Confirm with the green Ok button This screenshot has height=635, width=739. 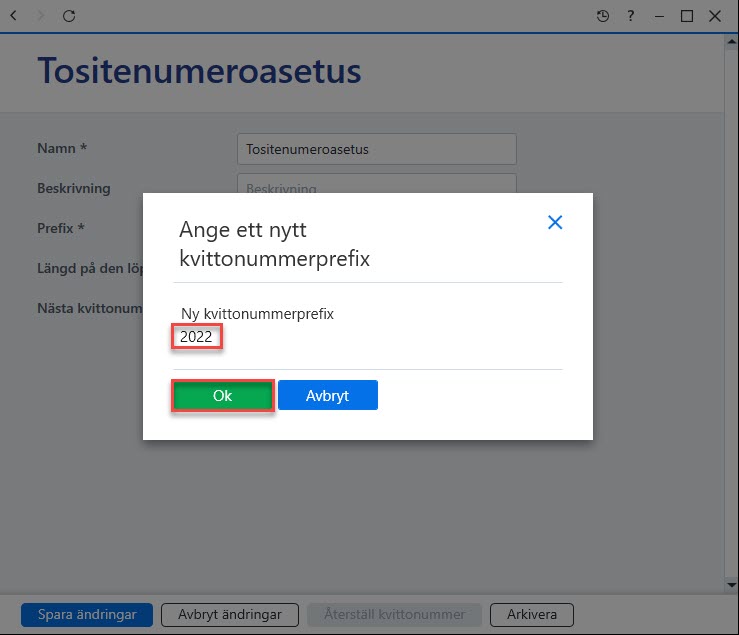tap(223, 396)
